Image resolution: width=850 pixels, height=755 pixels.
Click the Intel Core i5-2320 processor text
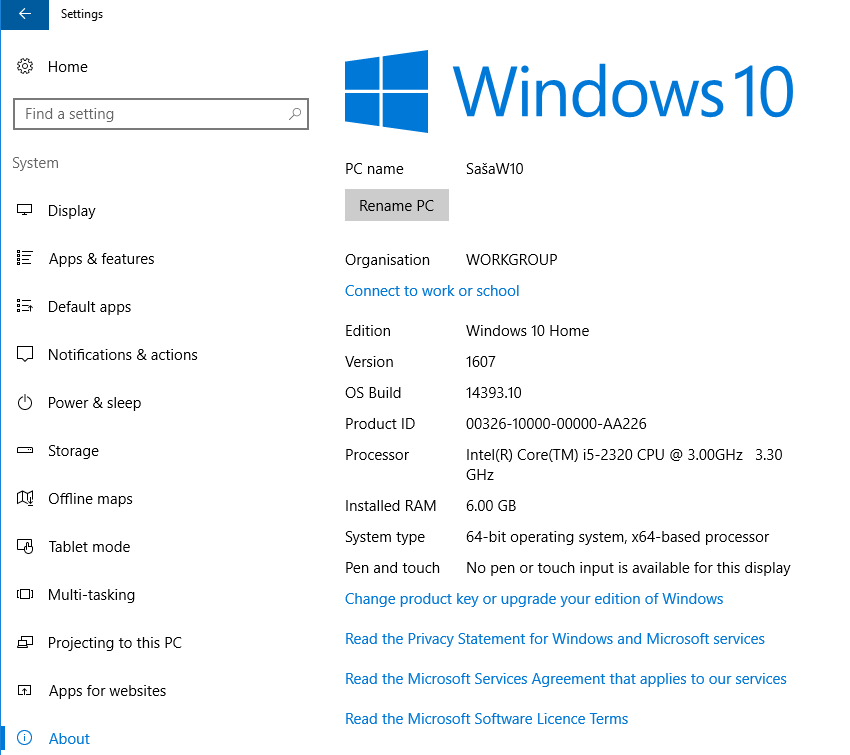click(x=624, y=464)
